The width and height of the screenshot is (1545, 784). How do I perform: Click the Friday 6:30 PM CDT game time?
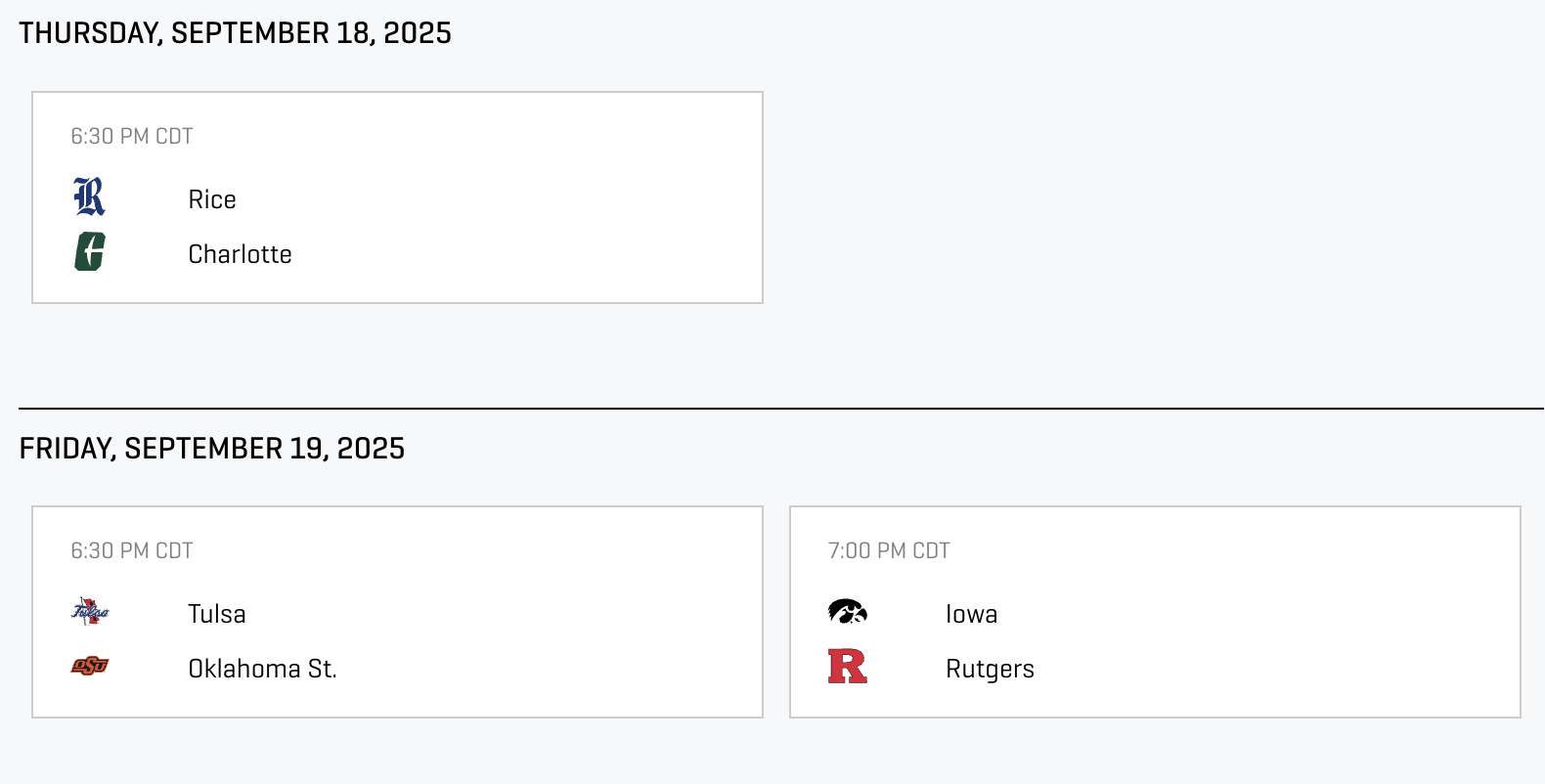(132, 550)
